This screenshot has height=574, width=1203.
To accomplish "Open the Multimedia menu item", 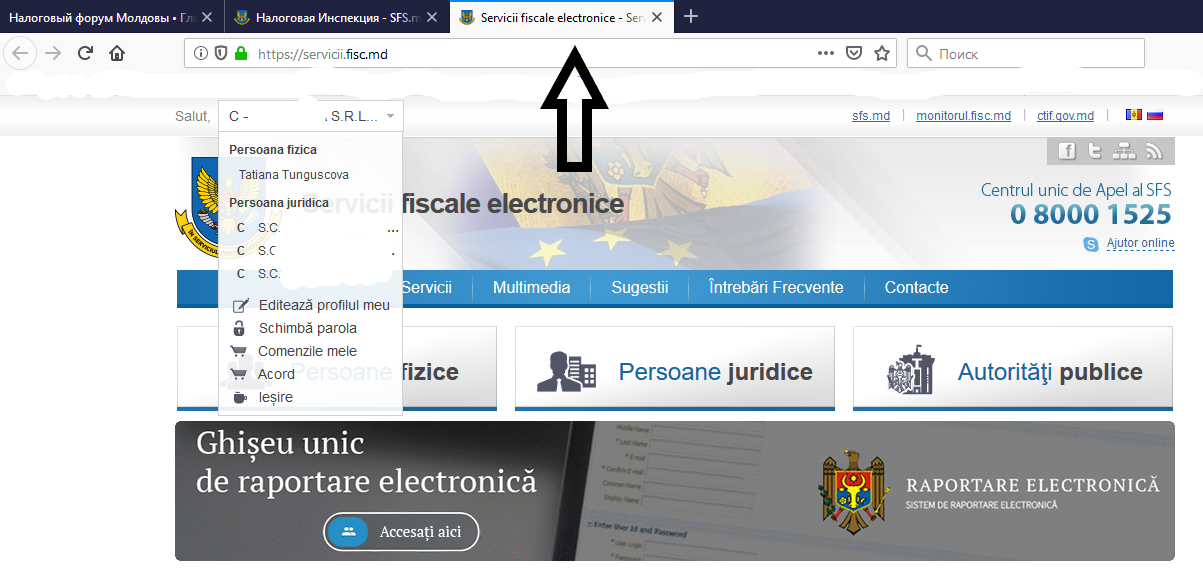I will tap(532, 288).
